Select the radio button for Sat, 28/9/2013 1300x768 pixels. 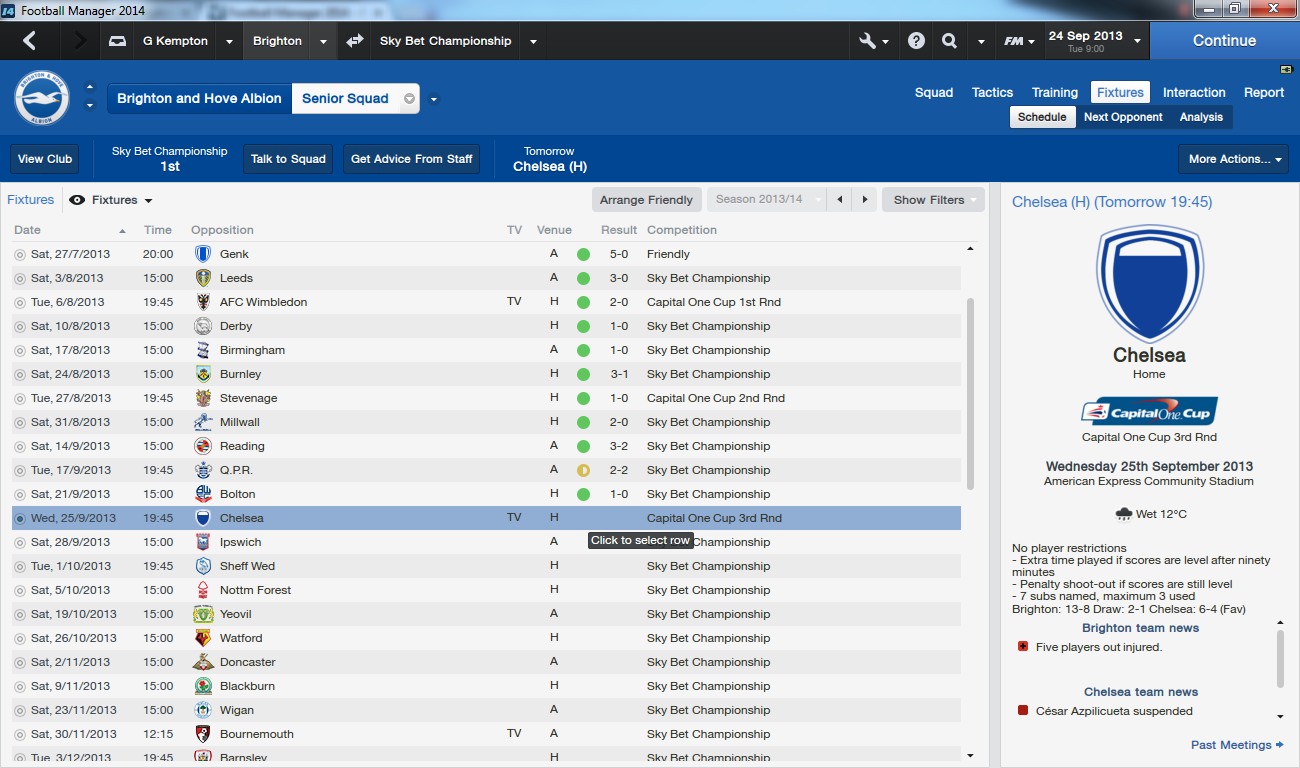20,542
